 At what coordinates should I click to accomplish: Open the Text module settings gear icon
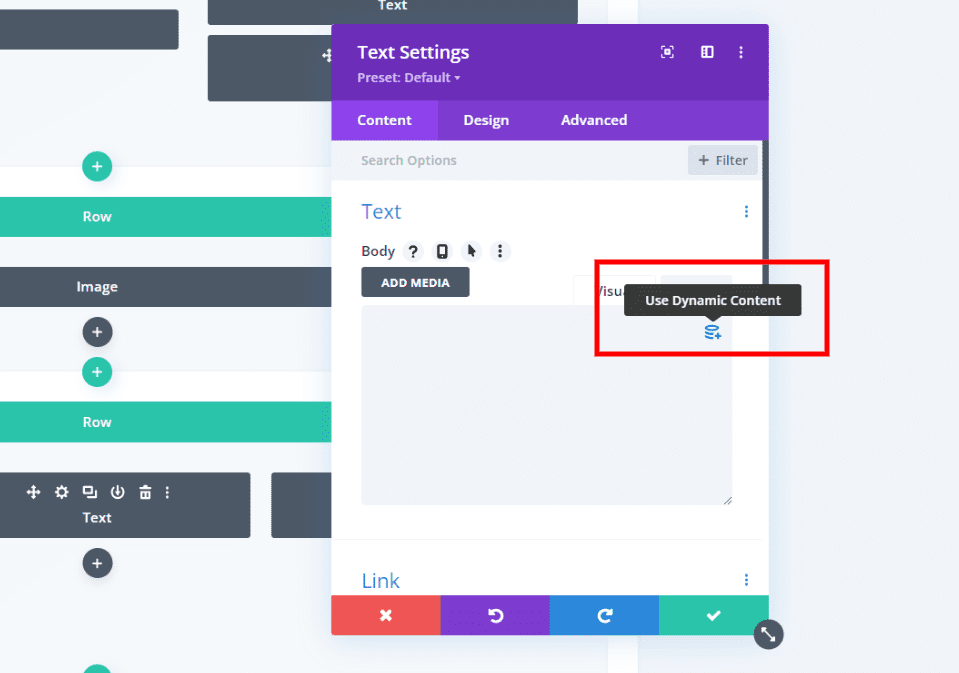[x=61, y=492]
